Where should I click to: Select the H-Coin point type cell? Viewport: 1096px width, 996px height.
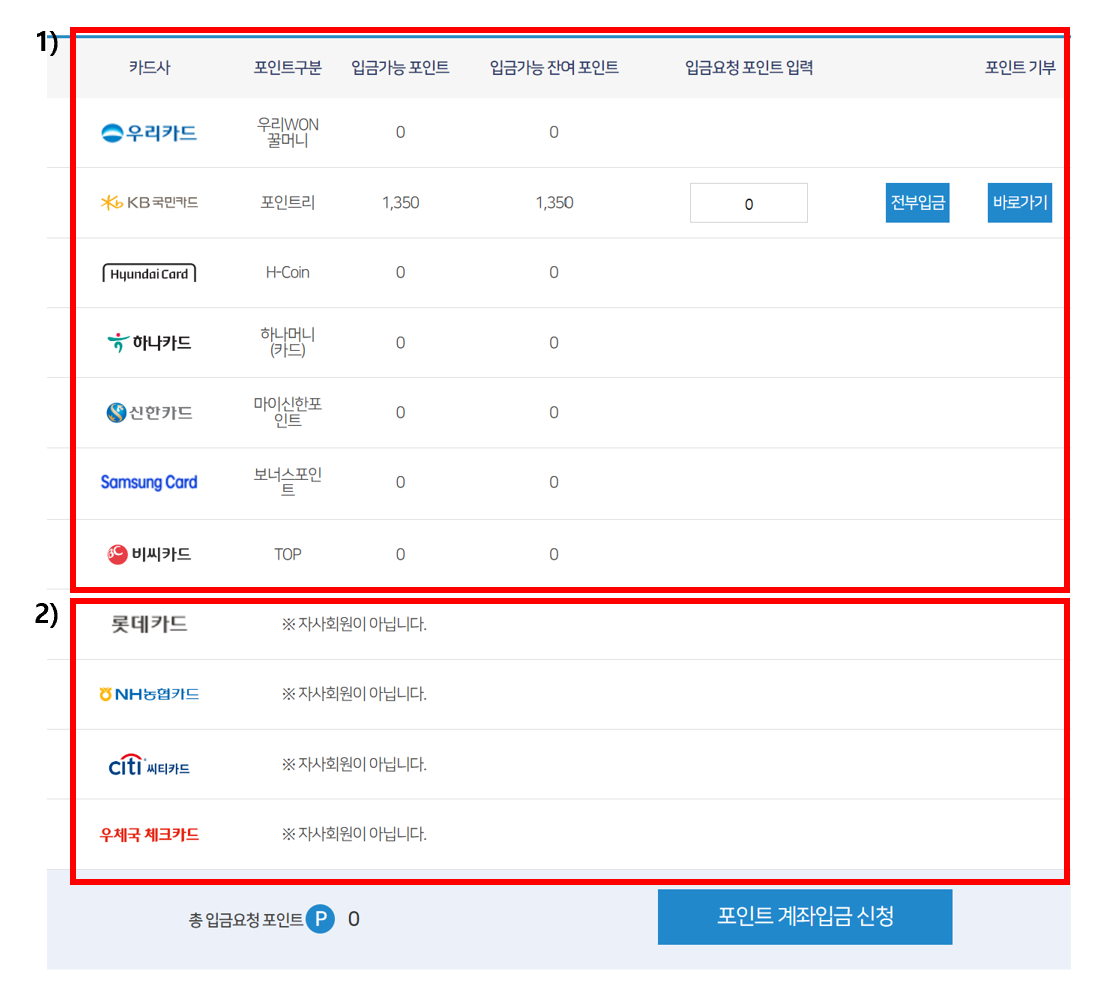287,273
